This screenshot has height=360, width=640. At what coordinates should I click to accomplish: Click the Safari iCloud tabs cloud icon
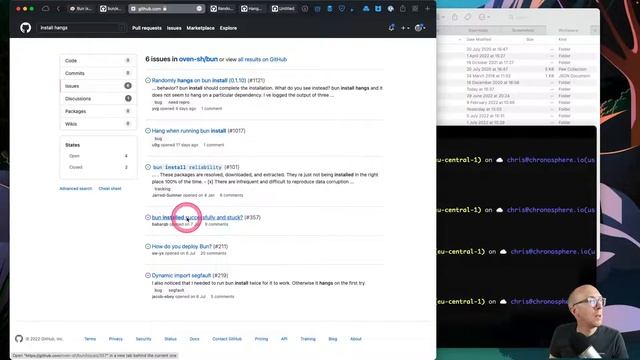(x=46, y=9)
